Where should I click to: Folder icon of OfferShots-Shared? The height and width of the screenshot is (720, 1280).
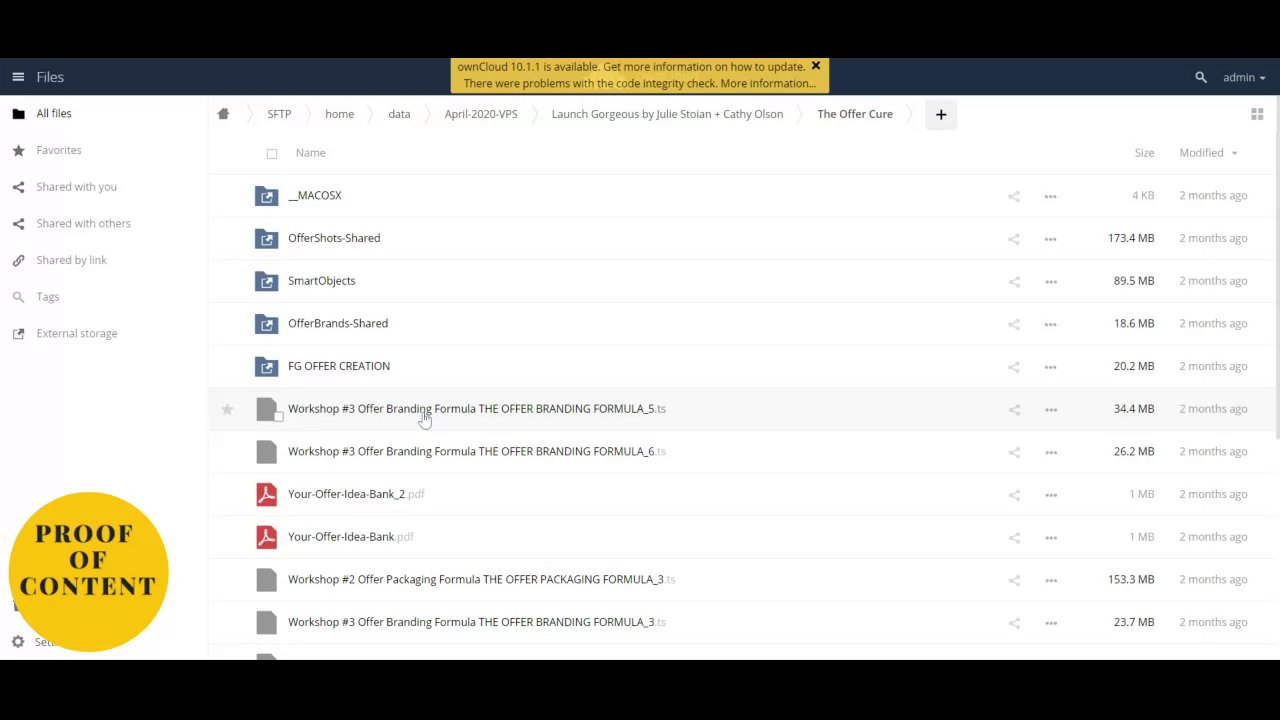coord(266,238)
